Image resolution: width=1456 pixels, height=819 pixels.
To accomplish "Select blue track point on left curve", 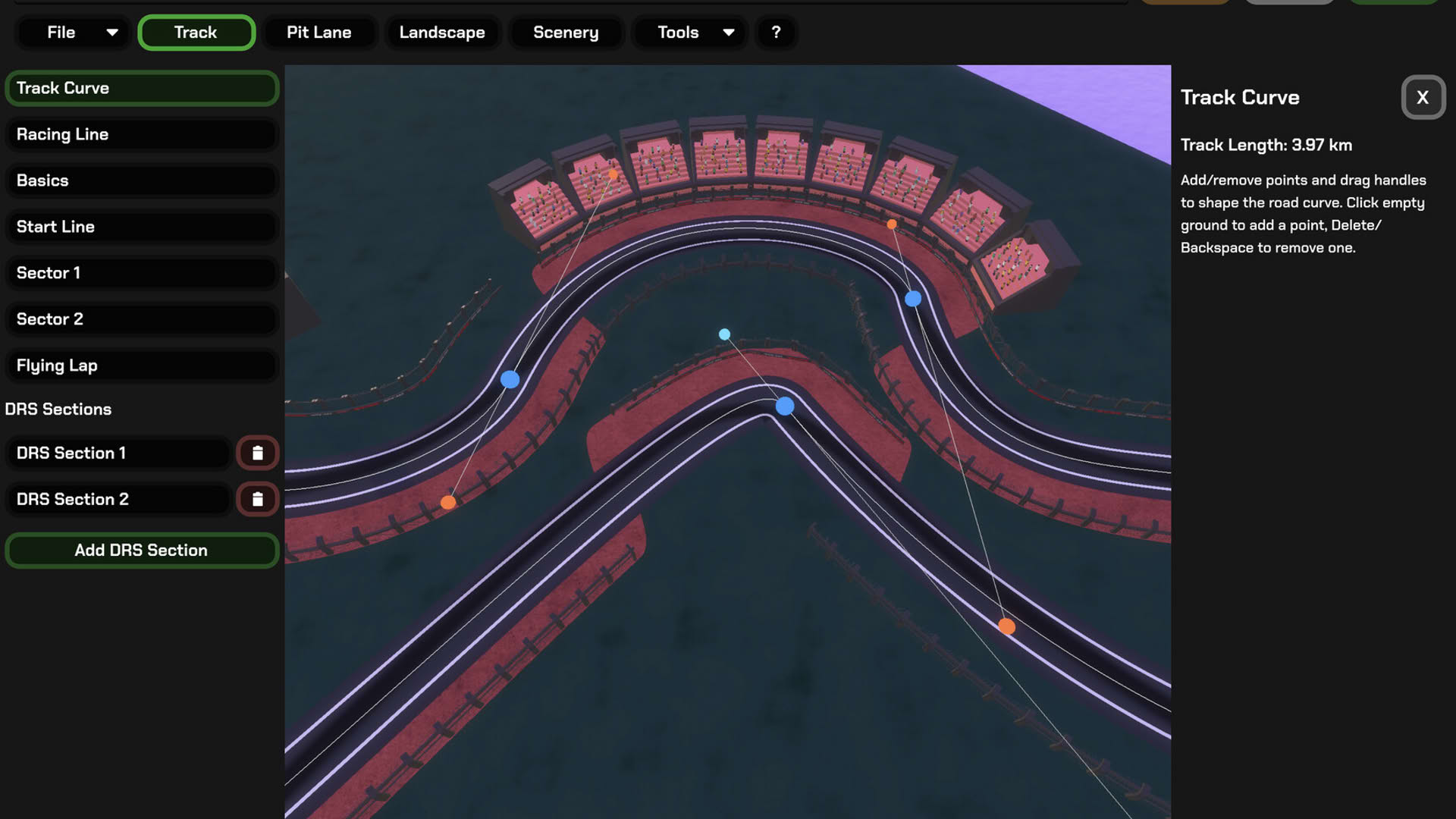I will [510, 379].
